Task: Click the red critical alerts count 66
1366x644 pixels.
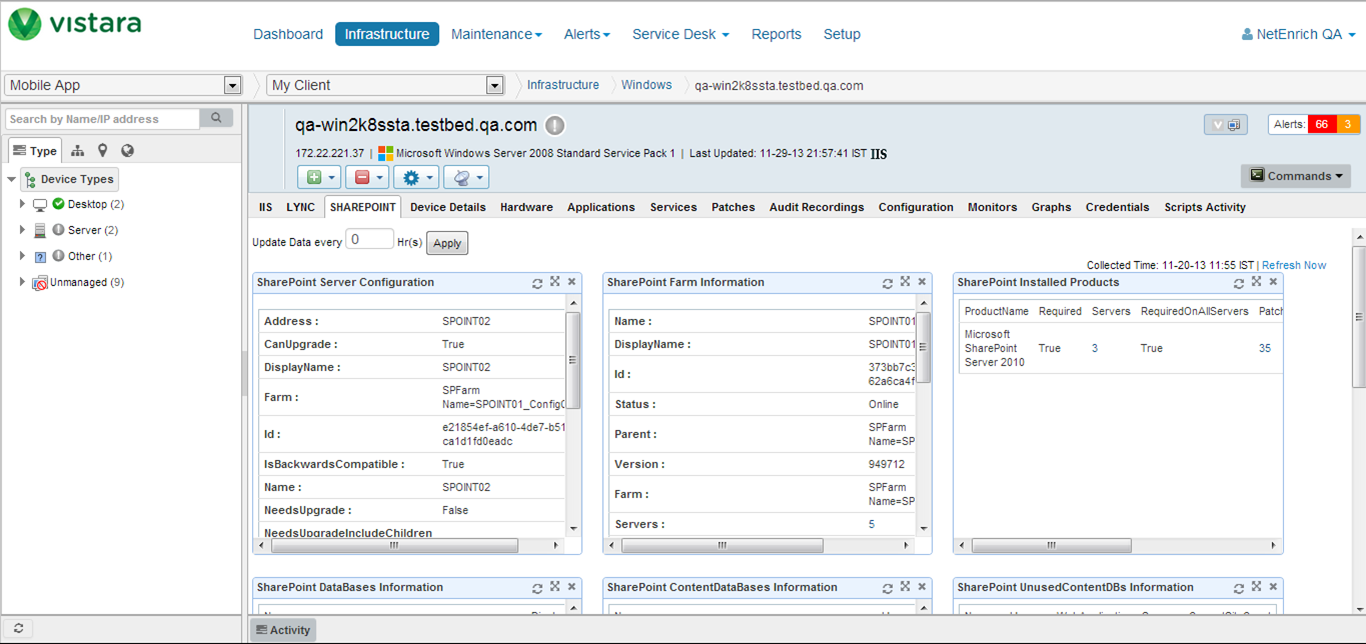Action: (1321, 125)
